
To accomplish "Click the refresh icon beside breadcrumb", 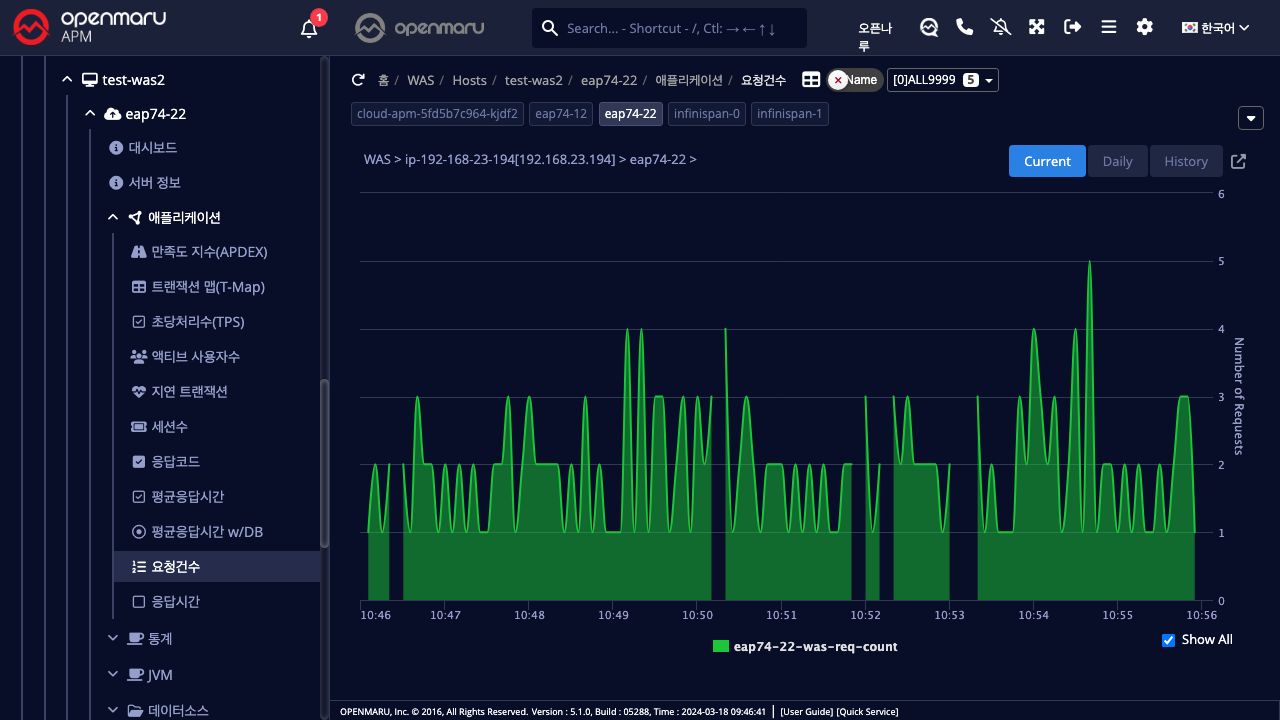I will coord(358,80).
